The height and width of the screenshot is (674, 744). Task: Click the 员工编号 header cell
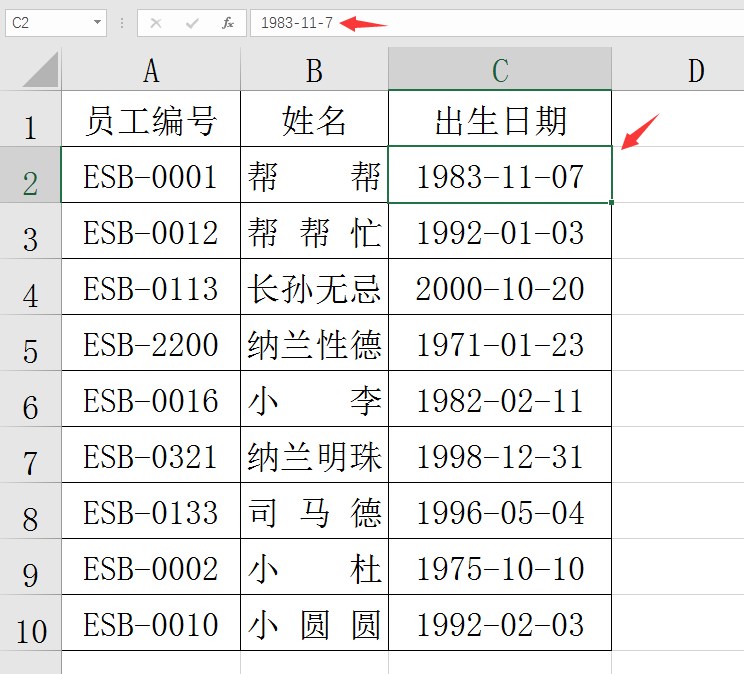point(151,121)
